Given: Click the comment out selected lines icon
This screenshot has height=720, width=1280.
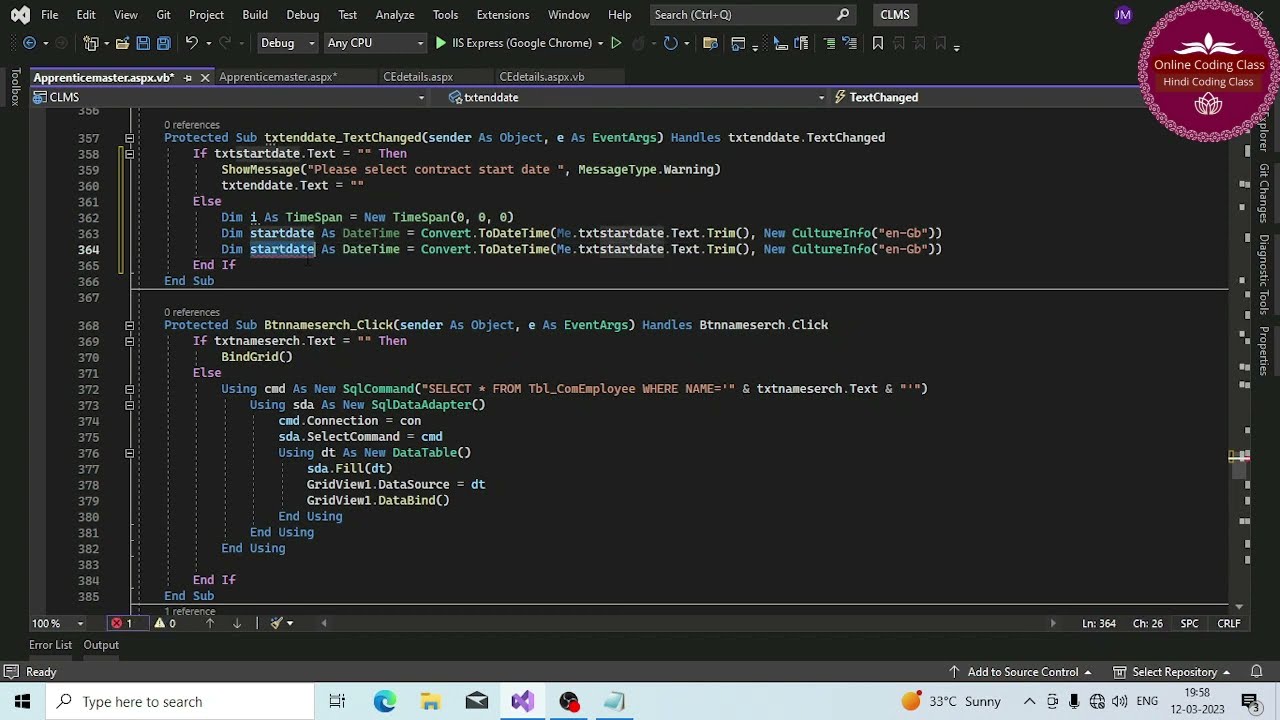Looking at the screenshot, I should (829, 43).
